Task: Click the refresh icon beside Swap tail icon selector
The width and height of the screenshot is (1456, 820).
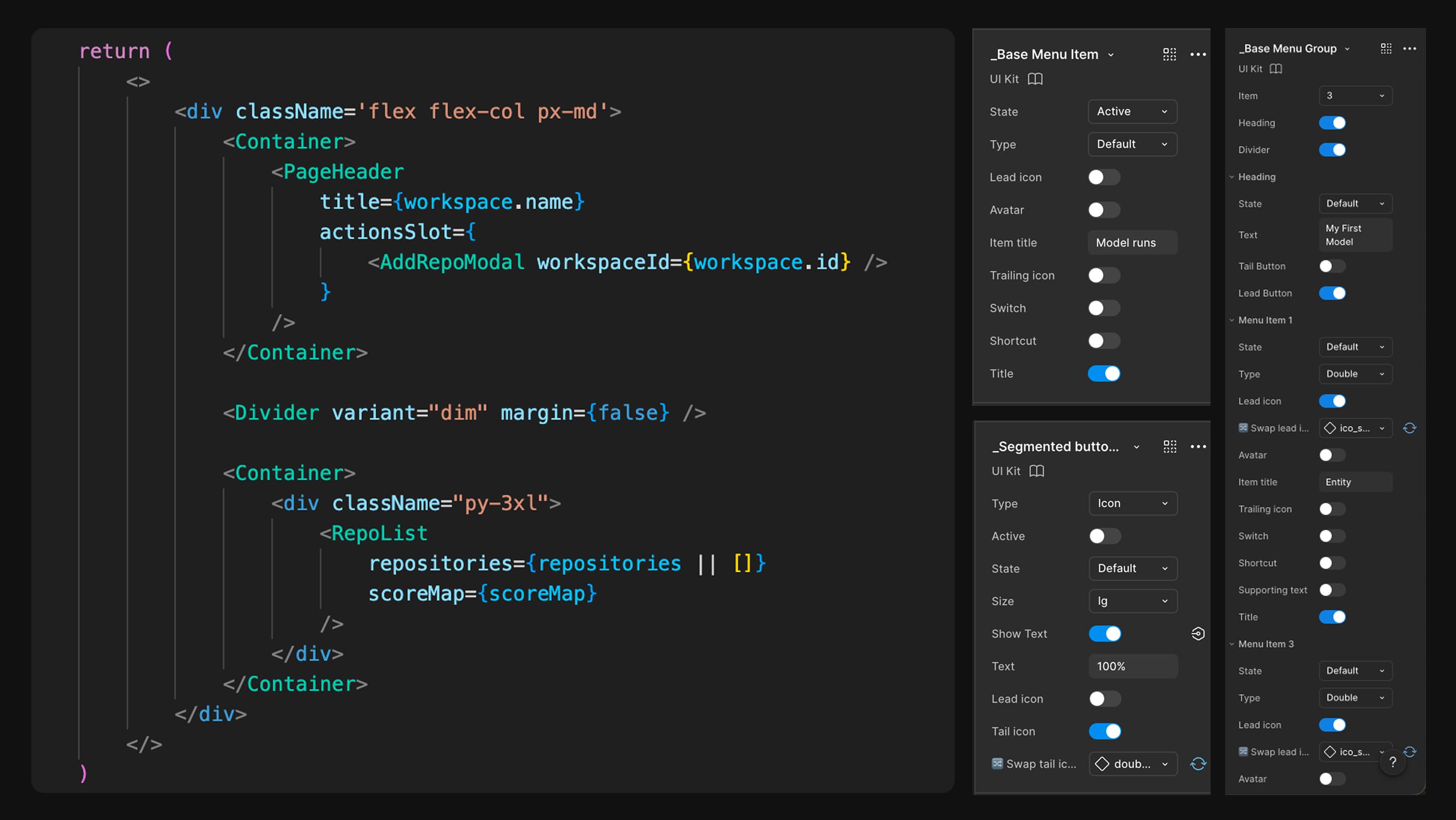Action: (x=1199, y=763)
